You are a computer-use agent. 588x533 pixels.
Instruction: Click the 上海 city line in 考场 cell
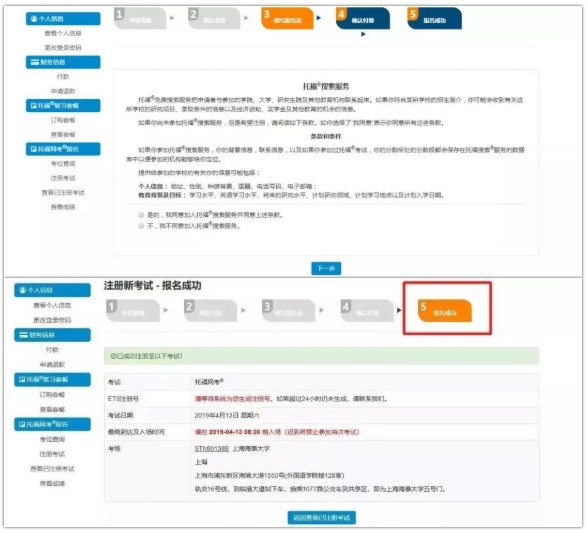201,462
